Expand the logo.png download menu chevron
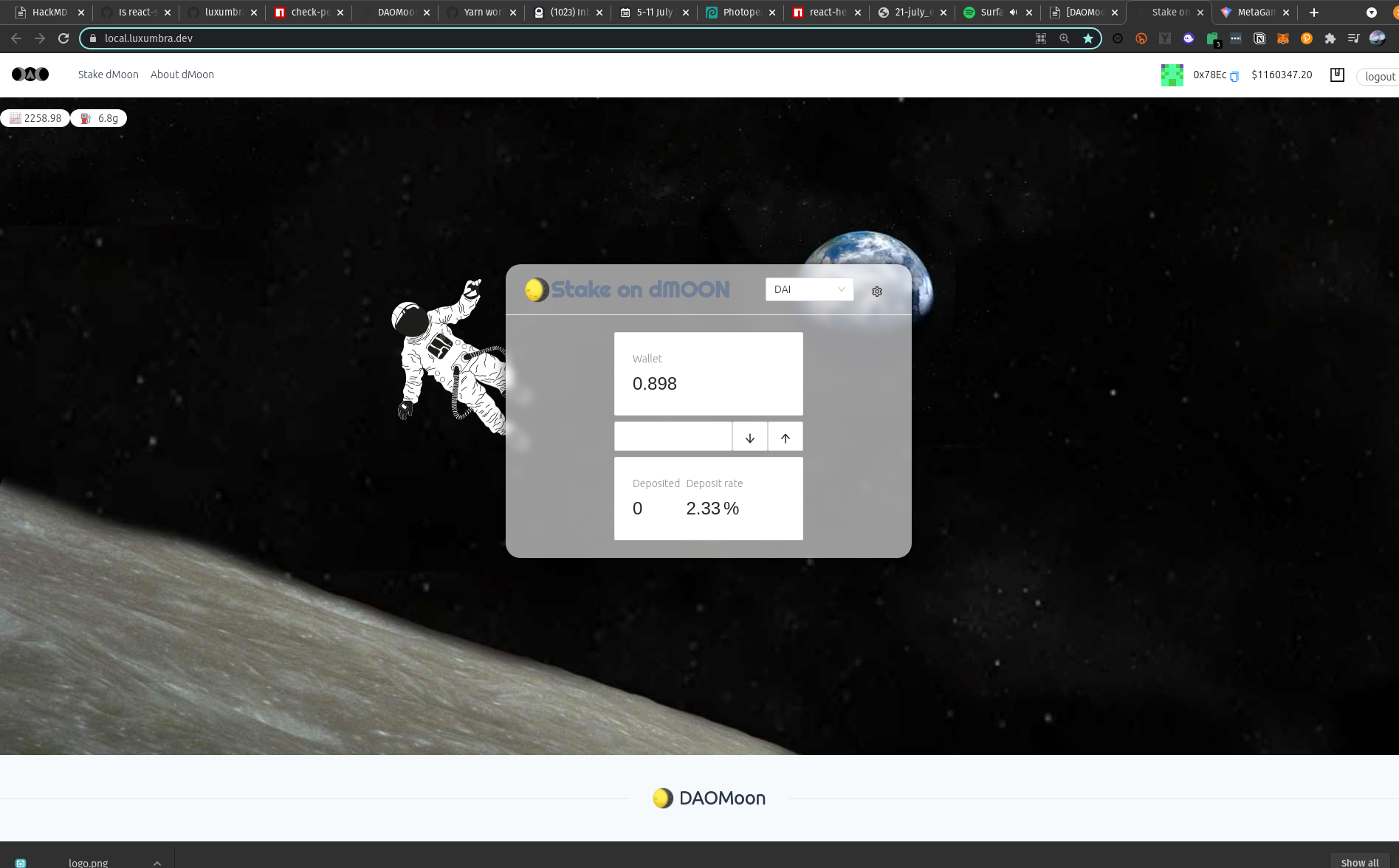 pyautogui.click(x=157, y=863)
